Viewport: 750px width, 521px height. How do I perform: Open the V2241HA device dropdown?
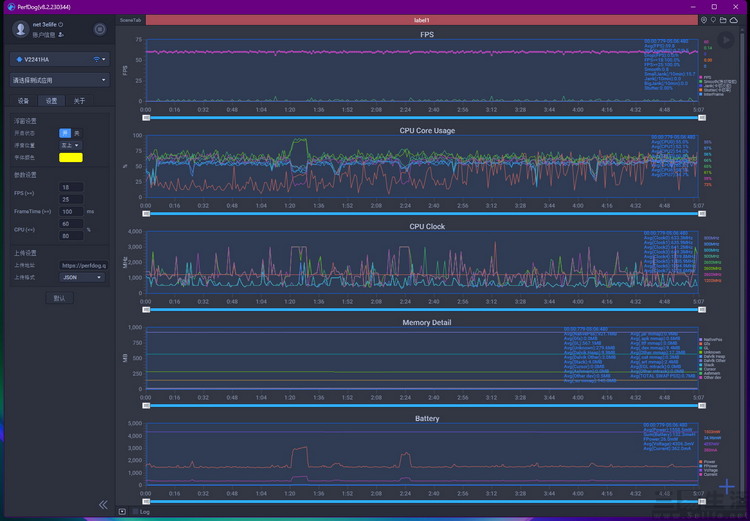[x=59, y=59]
